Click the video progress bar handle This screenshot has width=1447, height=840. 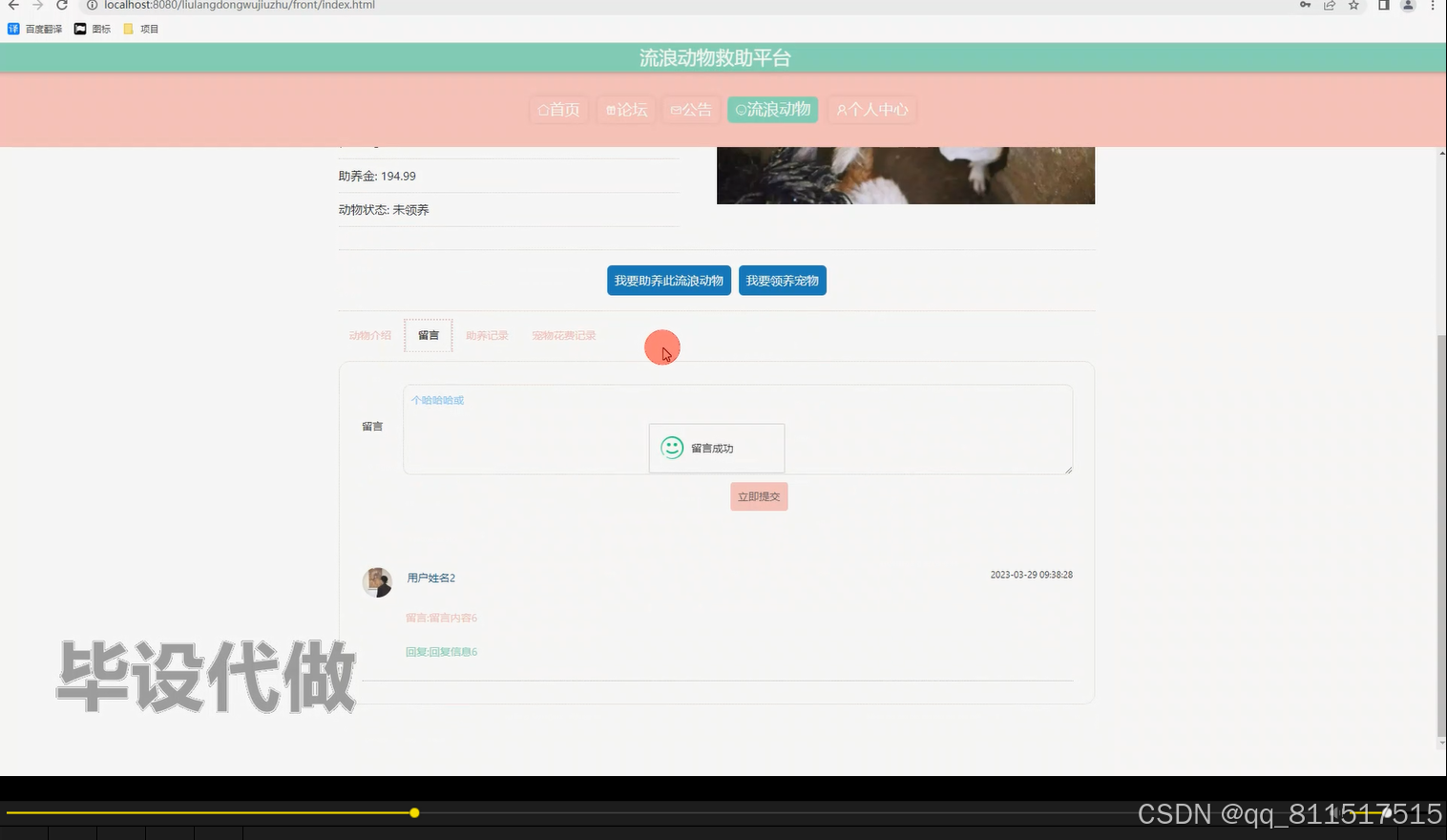pos(414,813)
